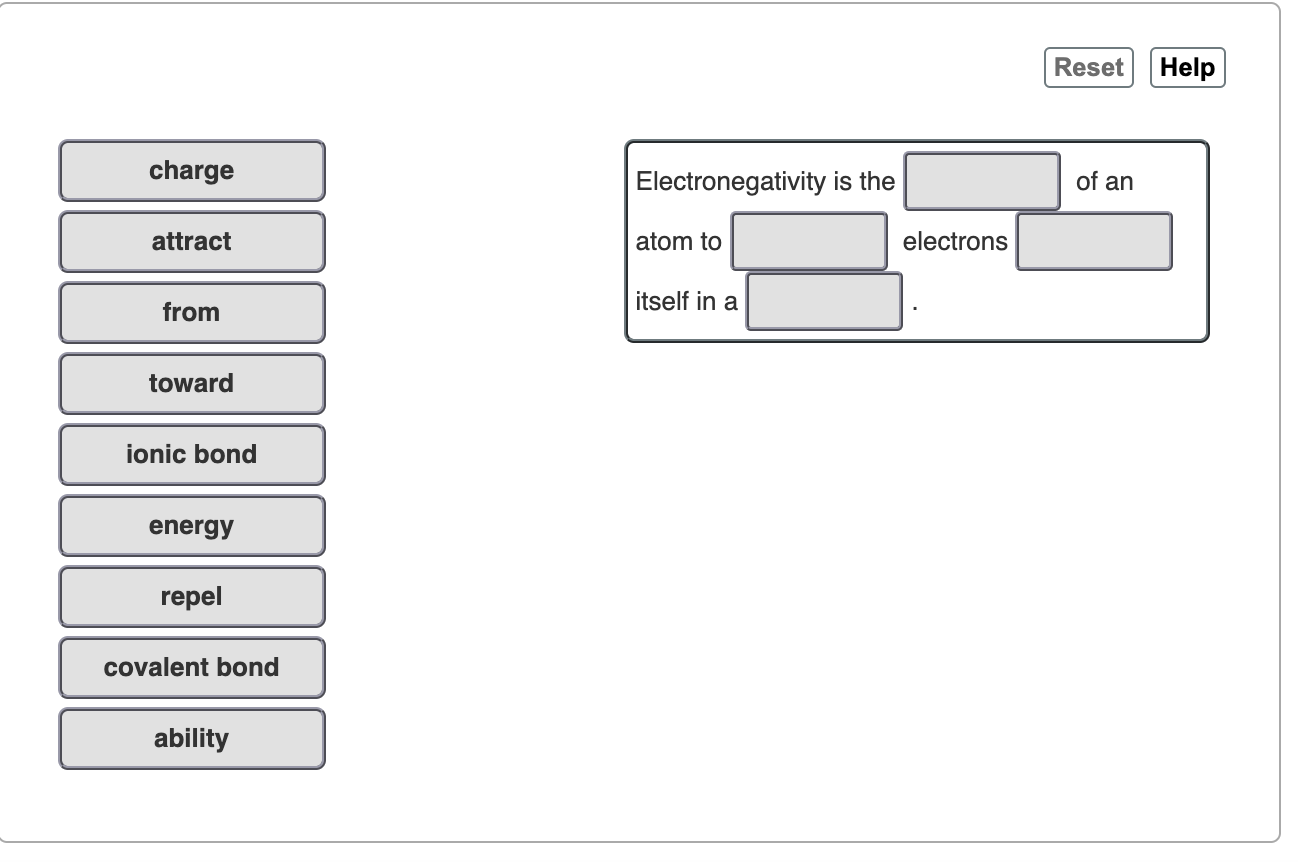Image resolution: width=1298 pixels, height=862 pixels.
Task: Select the covalent bond tile
Action: tap(191, 667)
